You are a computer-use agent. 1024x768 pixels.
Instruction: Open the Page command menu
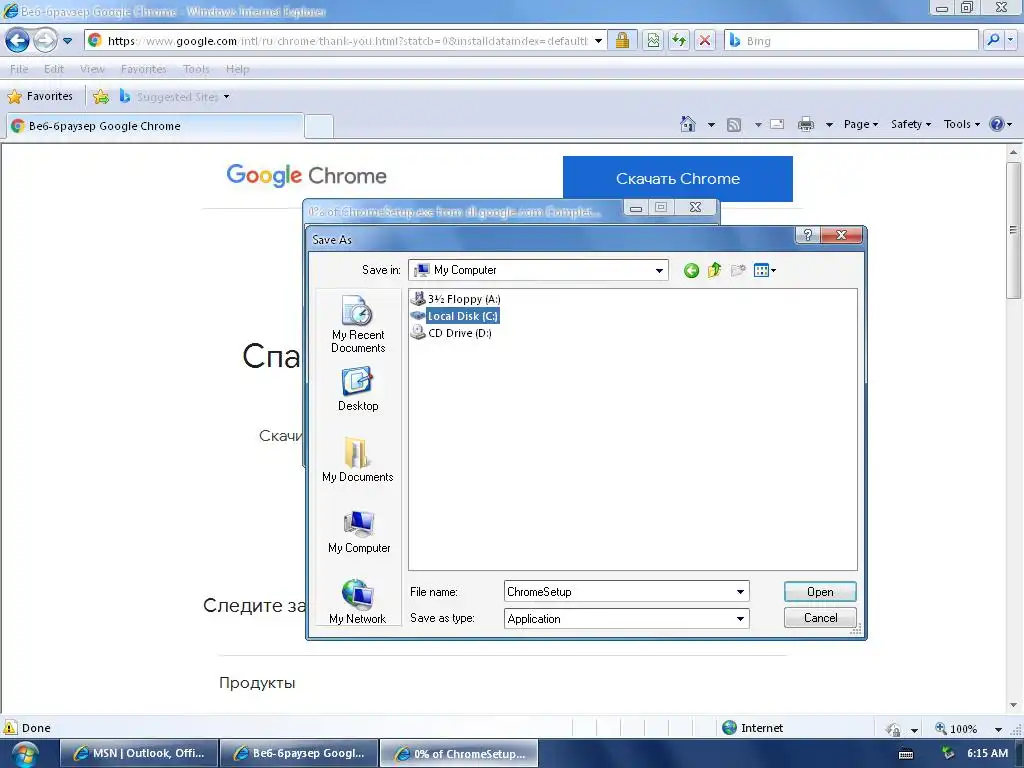(861, 123)
